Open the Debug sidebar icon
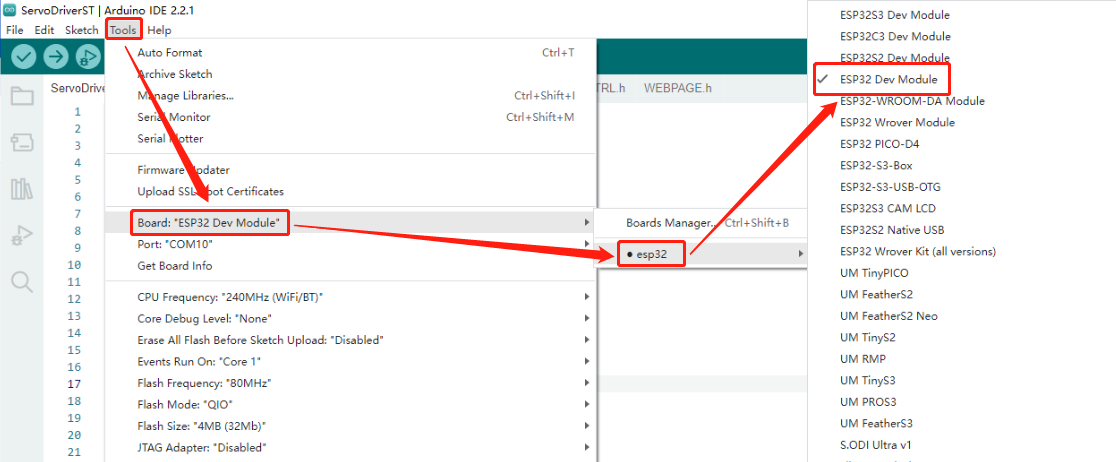Viewport: 1116px width, 462px height. (22, 236)
